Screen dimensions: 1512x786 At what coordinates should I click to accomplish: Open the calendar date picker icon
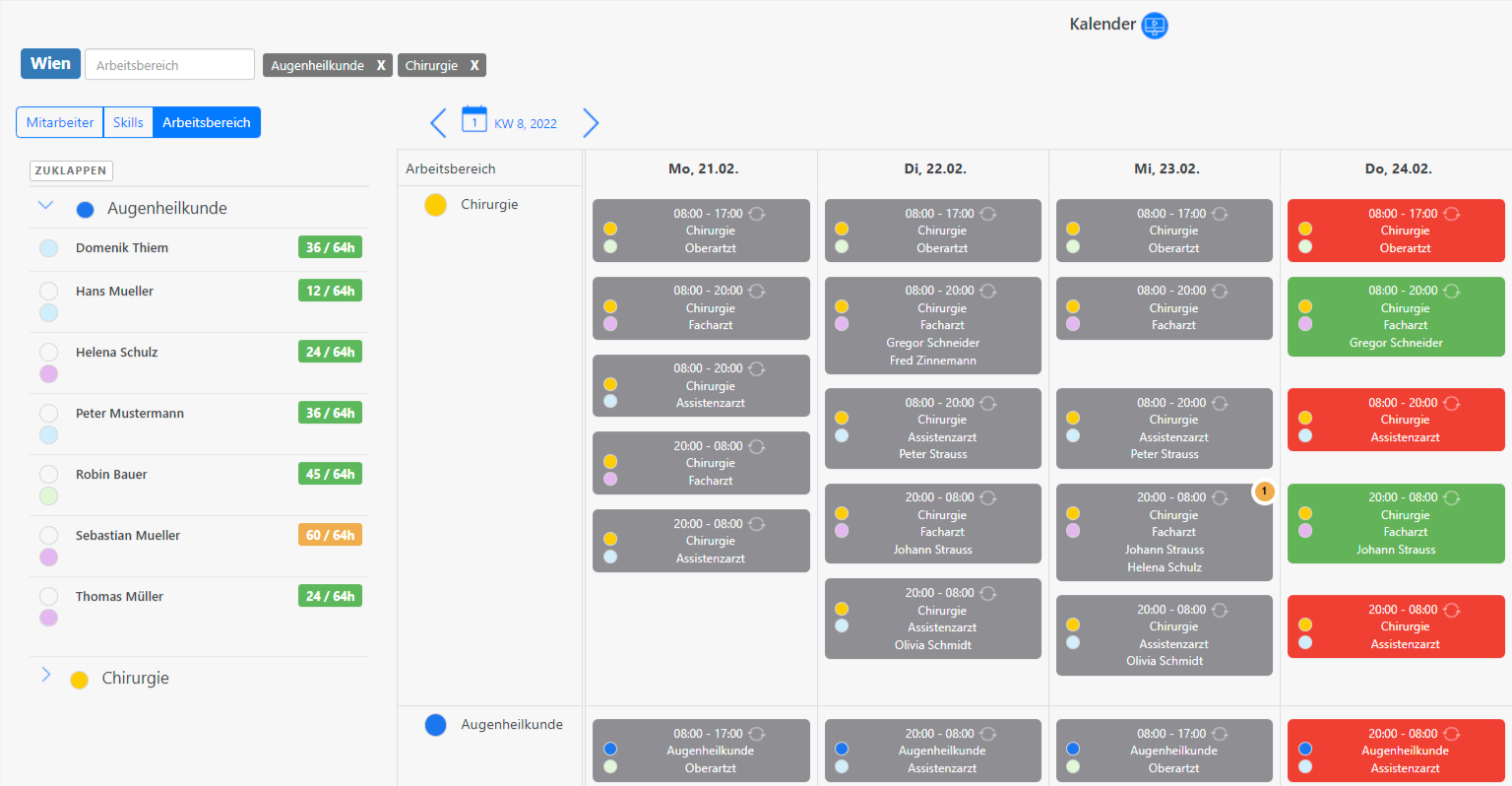tap(474, 119)
